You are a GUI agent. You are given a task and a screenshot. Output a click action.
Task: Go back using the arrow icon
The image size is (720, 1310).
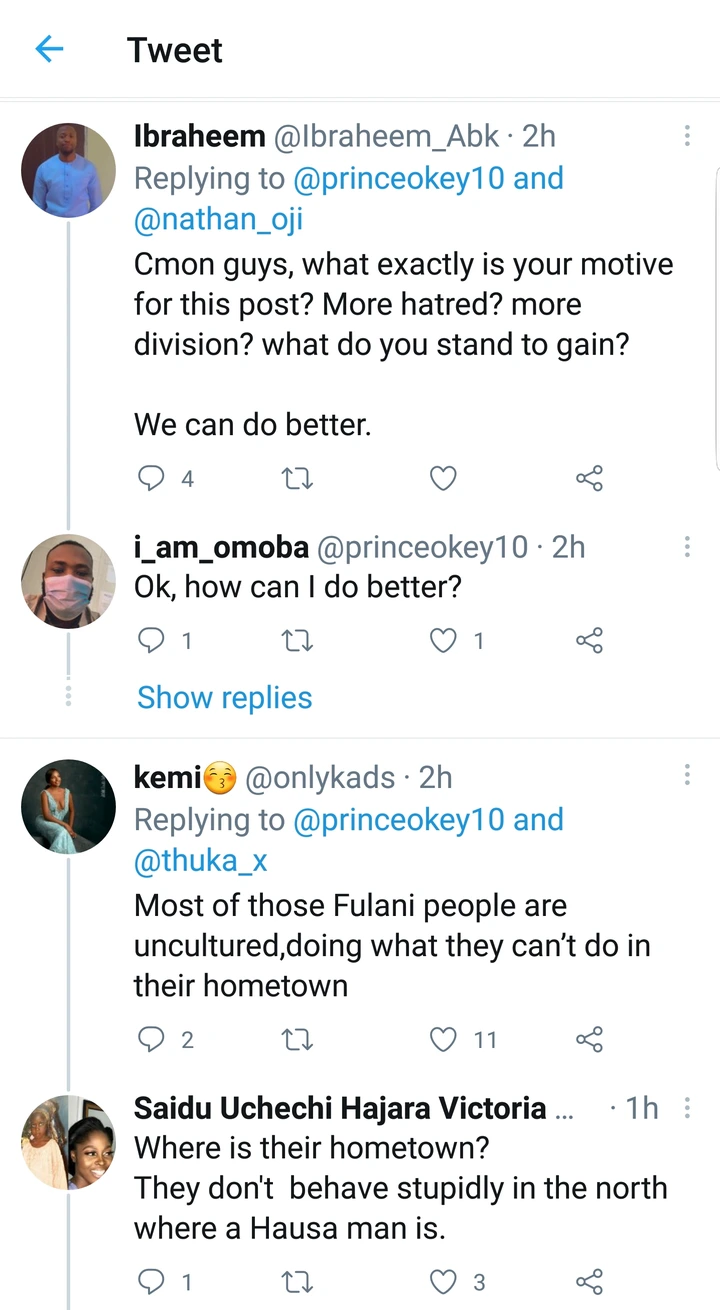49,49
